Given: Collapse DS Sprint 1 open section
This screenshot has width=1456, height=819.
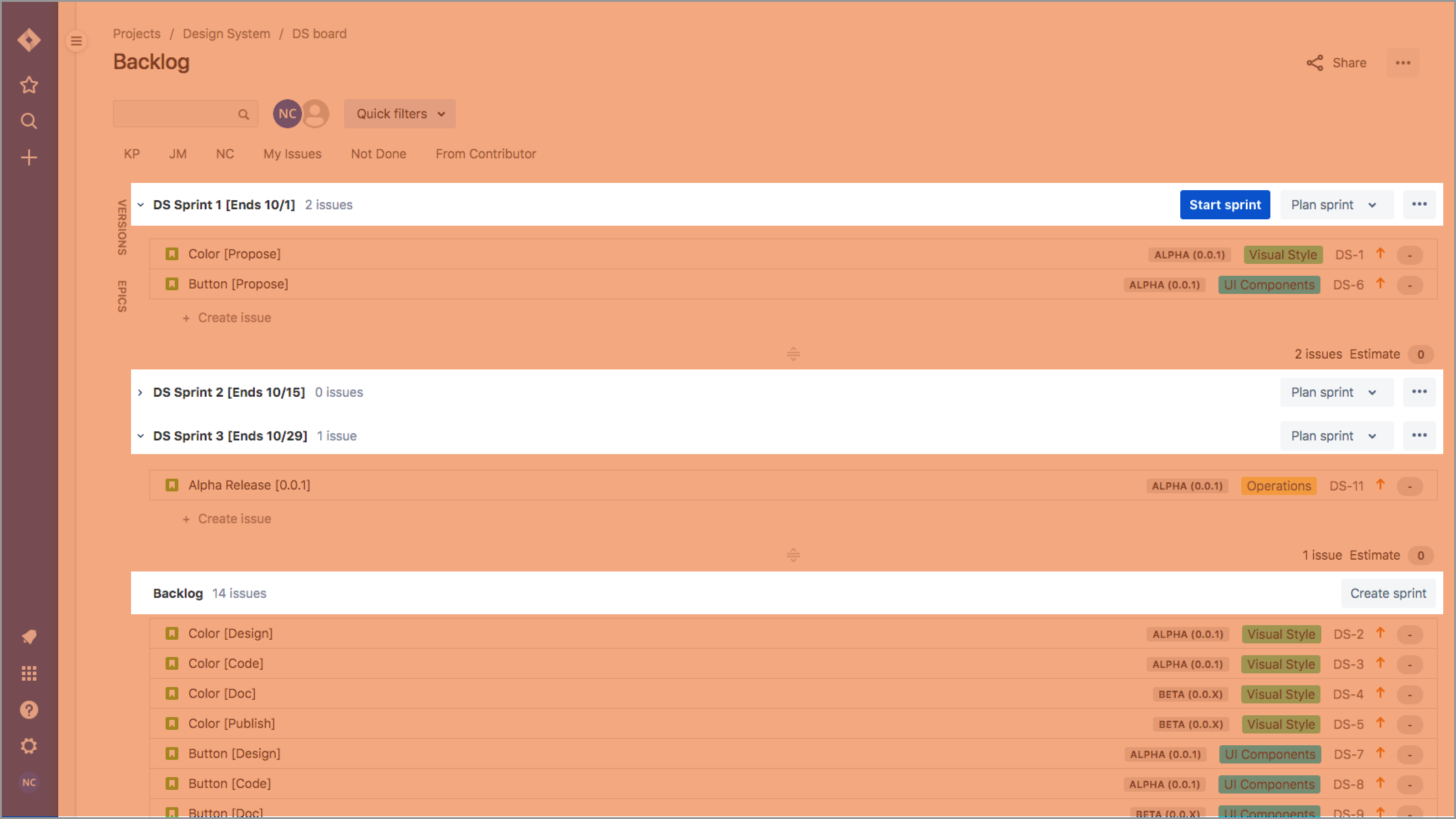Looking at the screenshot, I should pyautogui.click(x=140, y=204).
